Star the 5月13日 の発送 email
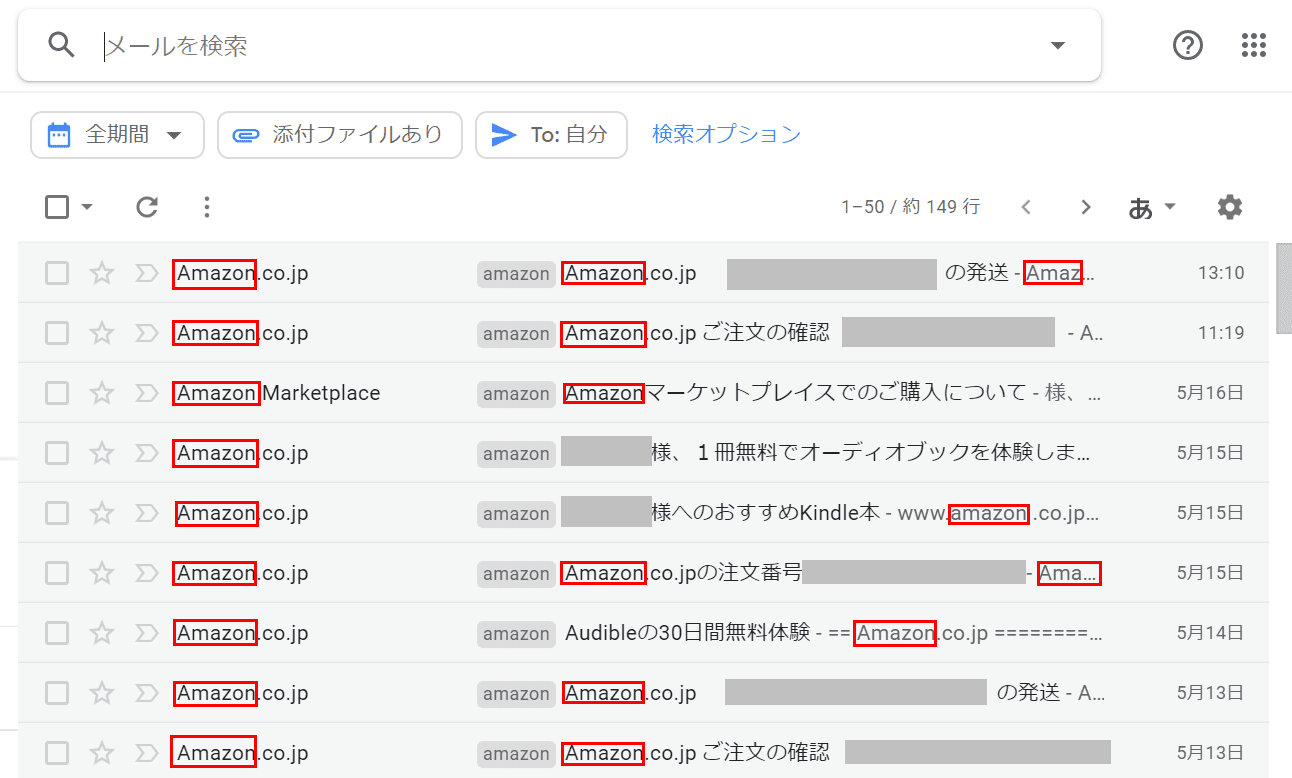 (102, 693)
